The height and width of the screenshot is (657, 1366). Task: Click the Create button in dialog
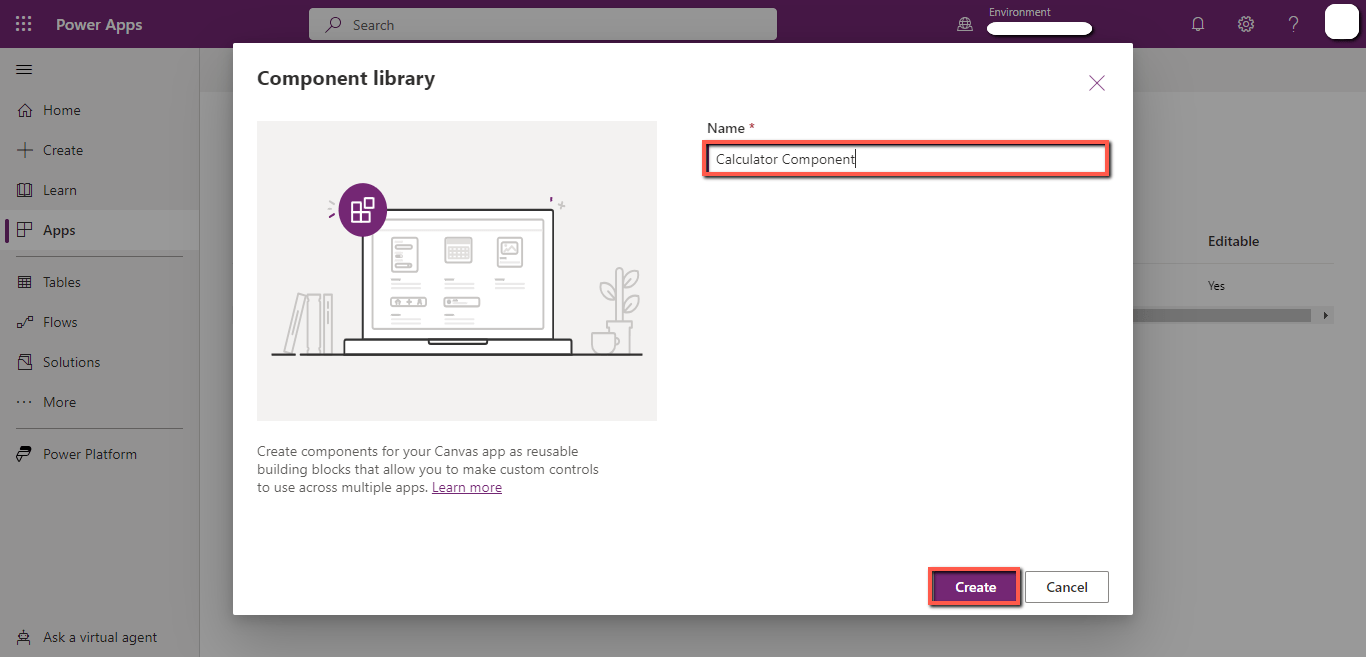(975, 587)
